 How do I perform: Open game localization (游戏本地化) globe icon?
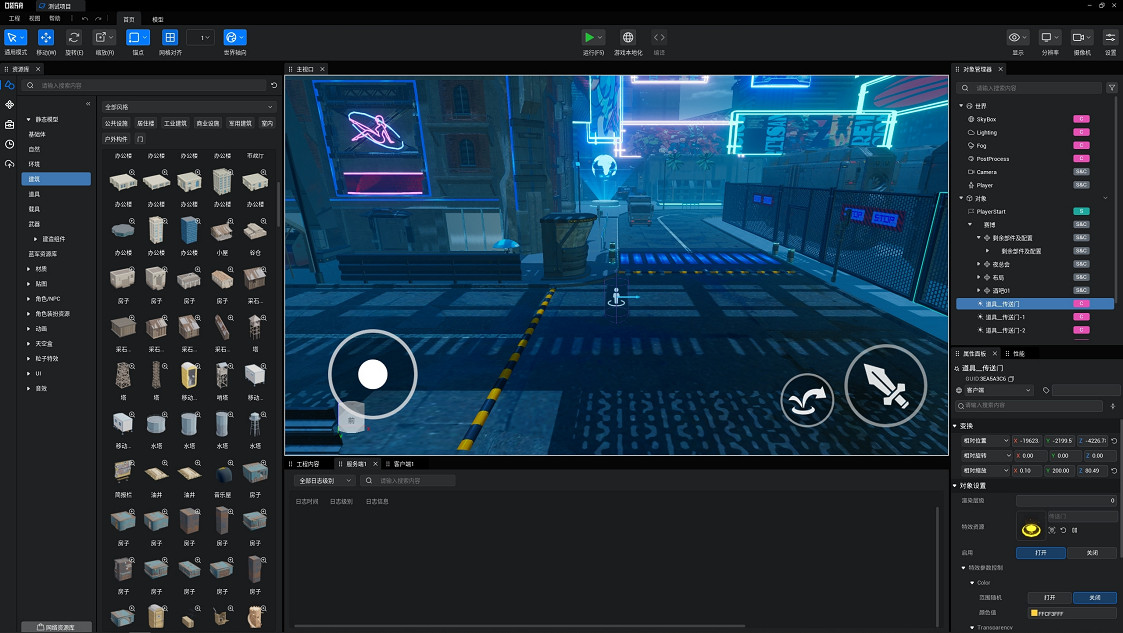coord(628,38)
